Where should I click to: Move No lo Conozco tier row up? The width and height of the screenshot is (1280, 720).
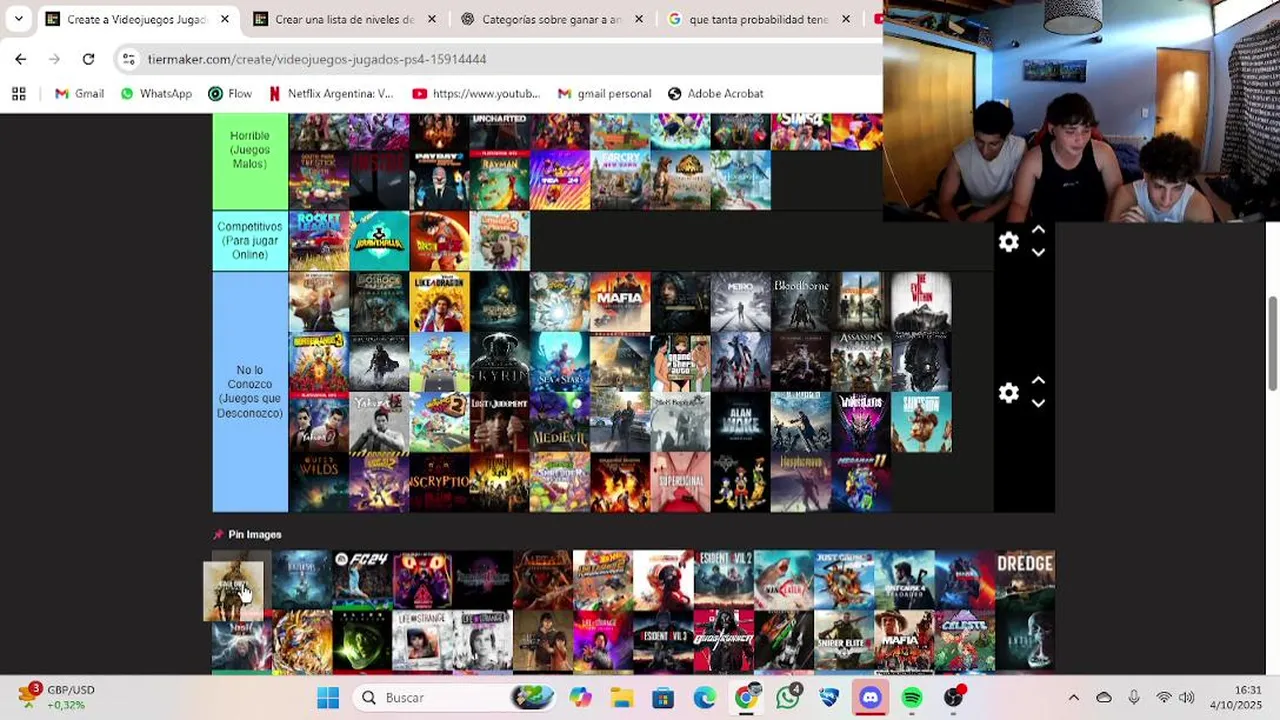click(x=1038, y=381)
